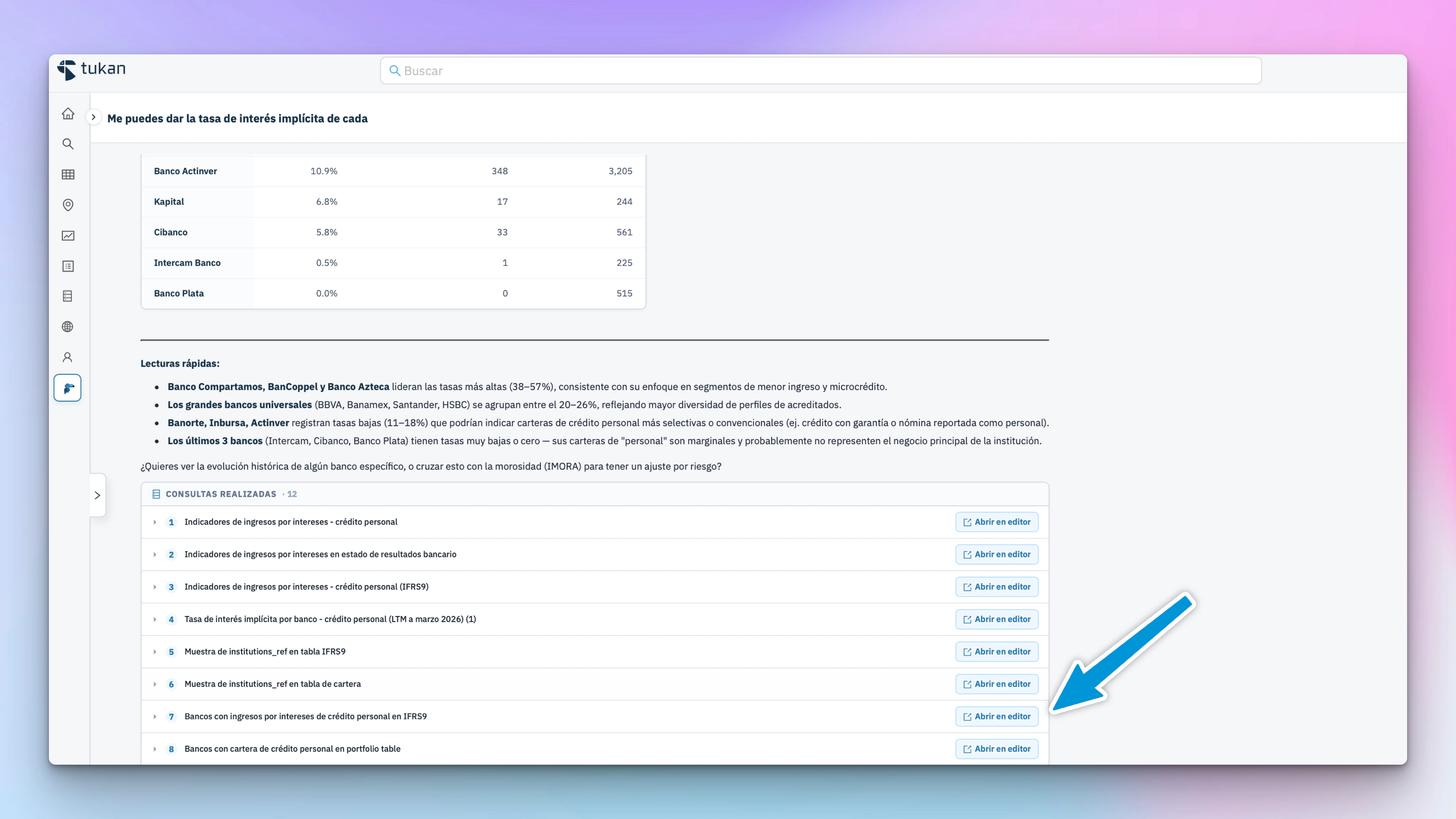
Task: Select the 'Banco Actinver' row label
Action: coord(185,171)
